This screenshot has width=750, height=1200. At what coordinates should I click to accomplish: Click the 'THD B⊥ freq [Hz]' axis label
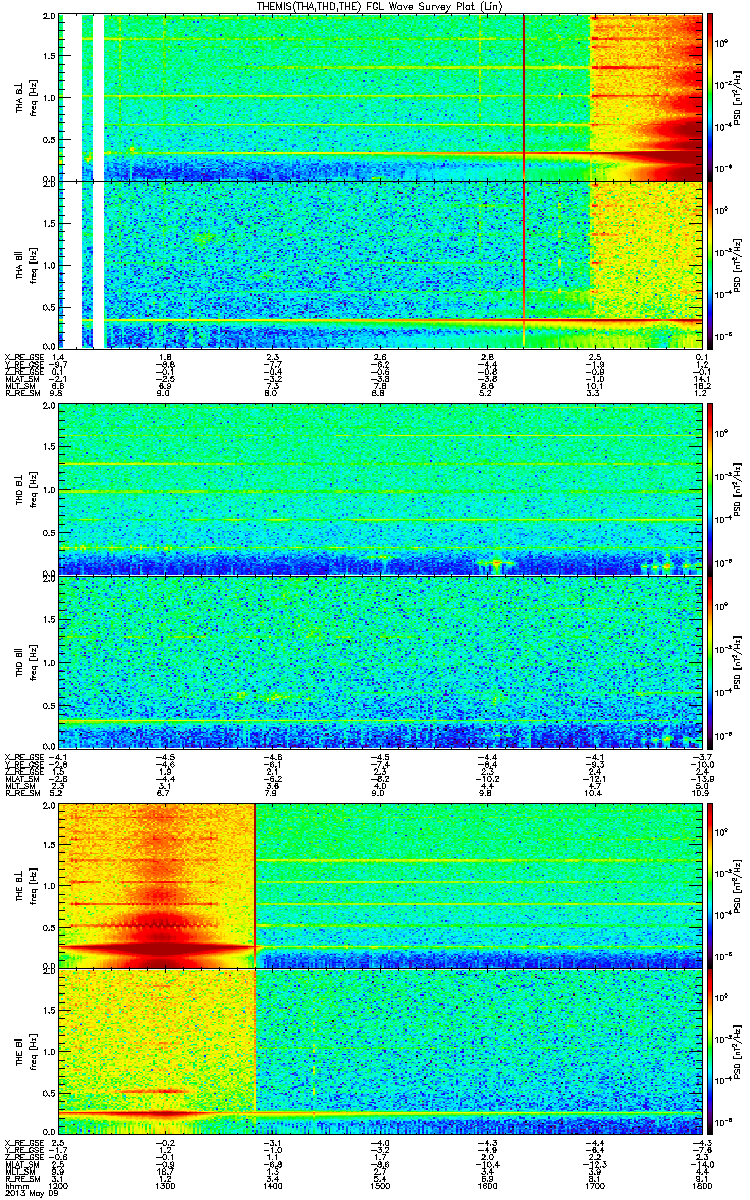(x=24, y=490)
